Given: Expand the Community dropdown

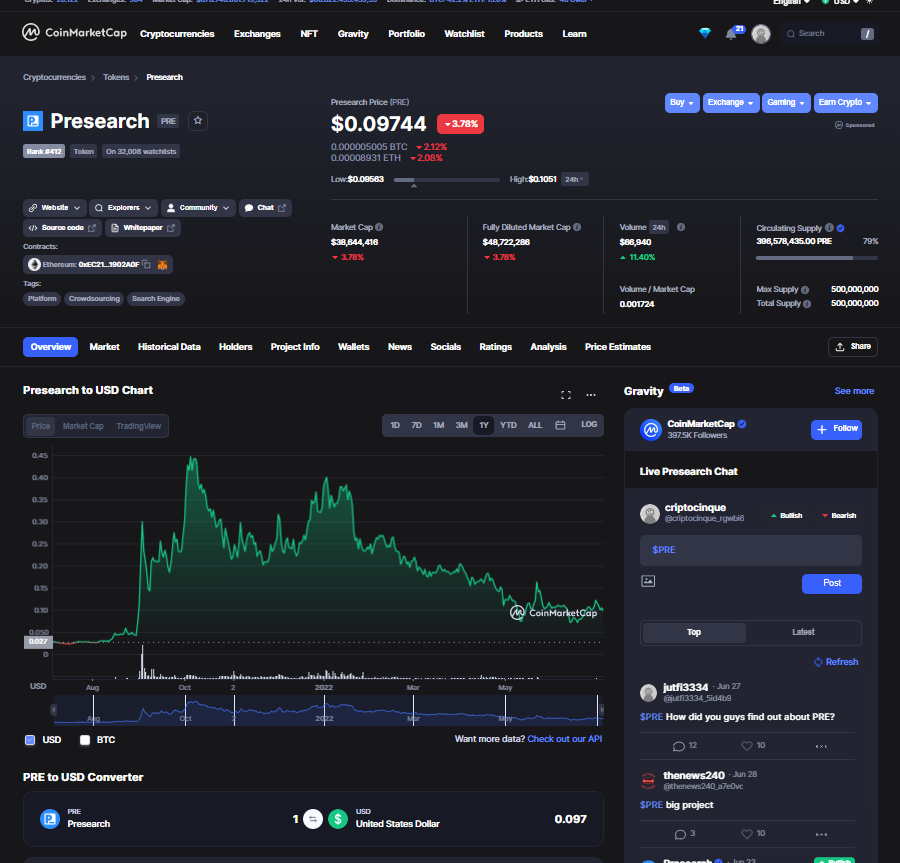Looking at the screenshot, I should [198, 208].
